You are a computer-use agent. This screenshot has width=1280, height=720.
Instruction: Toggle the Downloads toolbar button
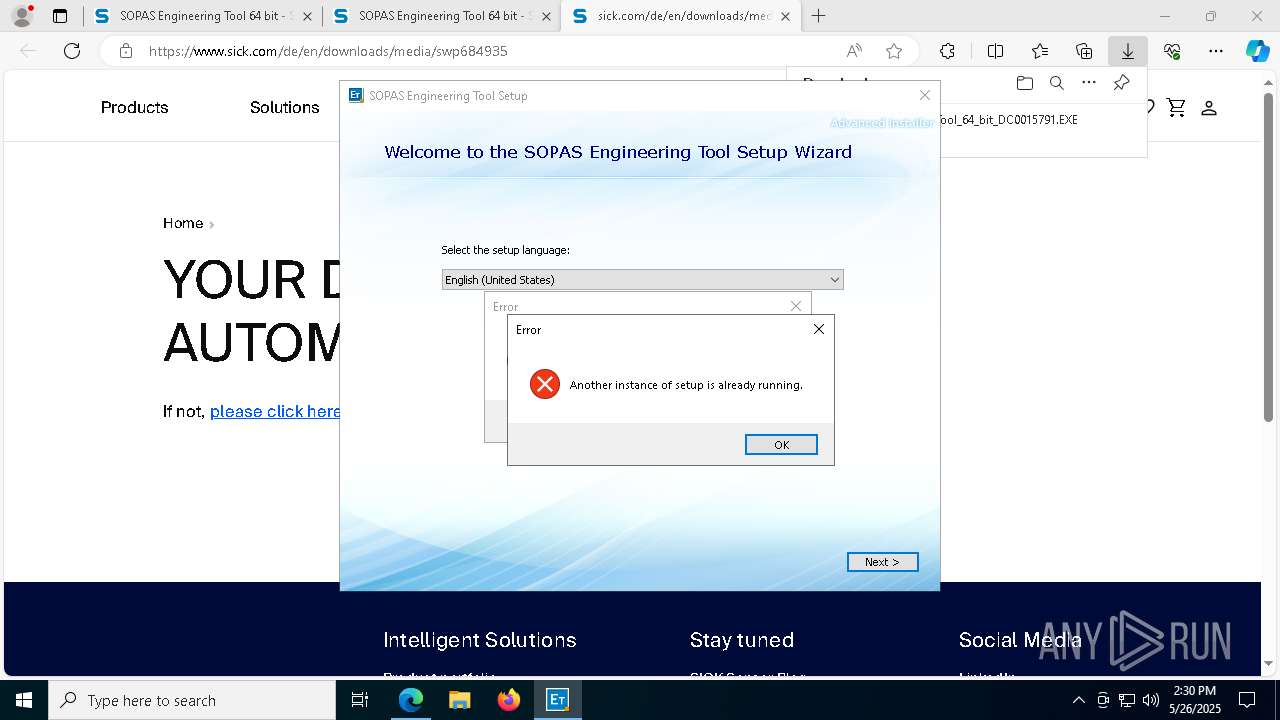coord(1128,51)
